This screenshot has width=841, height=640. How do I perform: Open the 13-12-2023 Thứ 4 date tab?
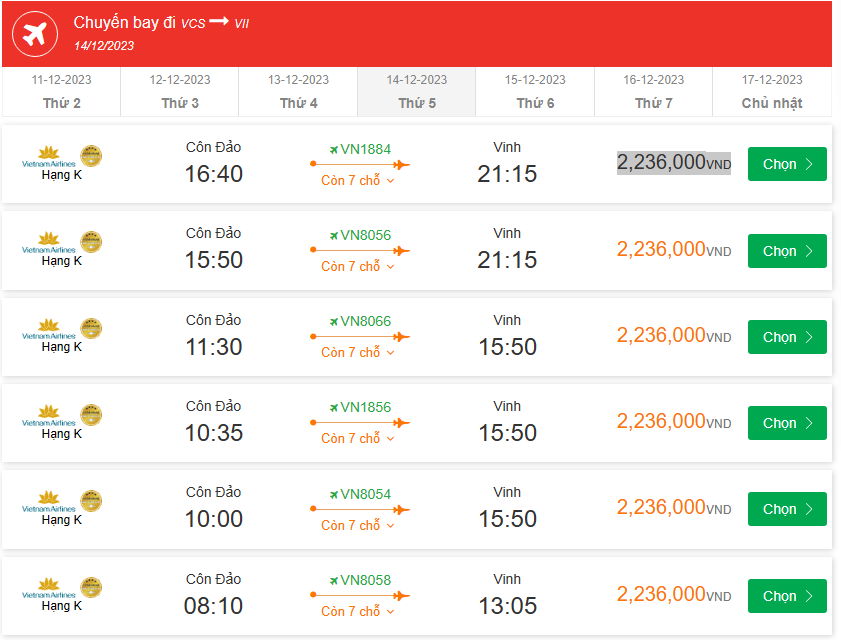coord(298,92)
